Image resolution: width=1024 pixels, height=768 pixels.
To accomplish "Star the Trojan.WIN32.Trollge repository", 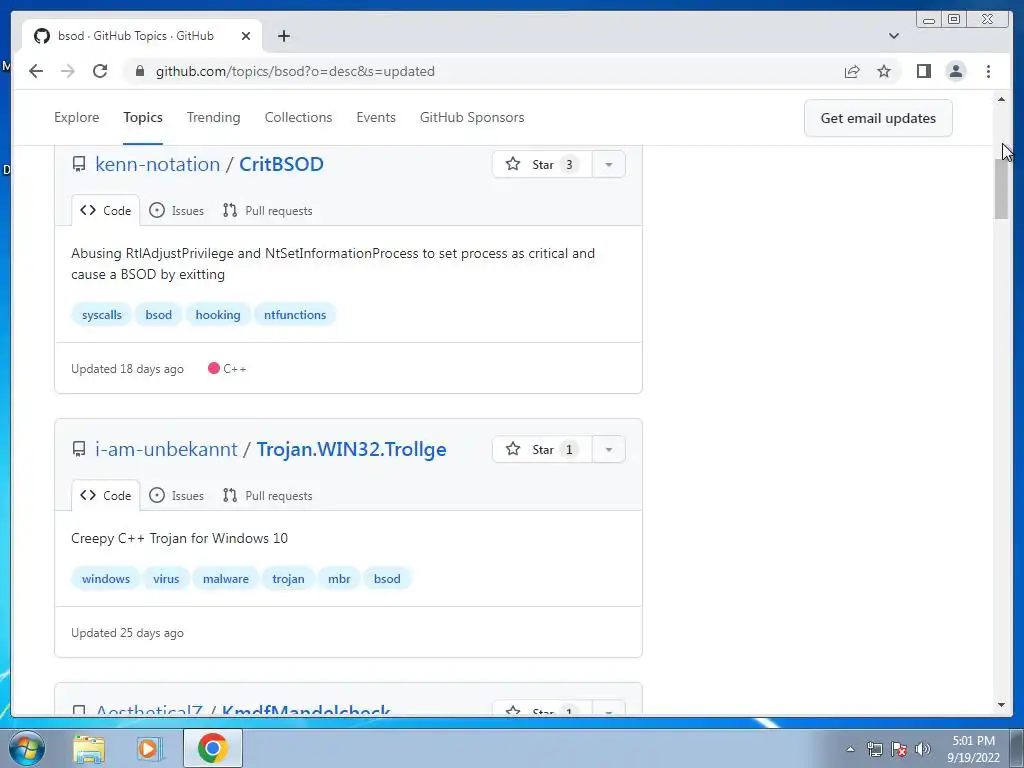I will 542,449.
